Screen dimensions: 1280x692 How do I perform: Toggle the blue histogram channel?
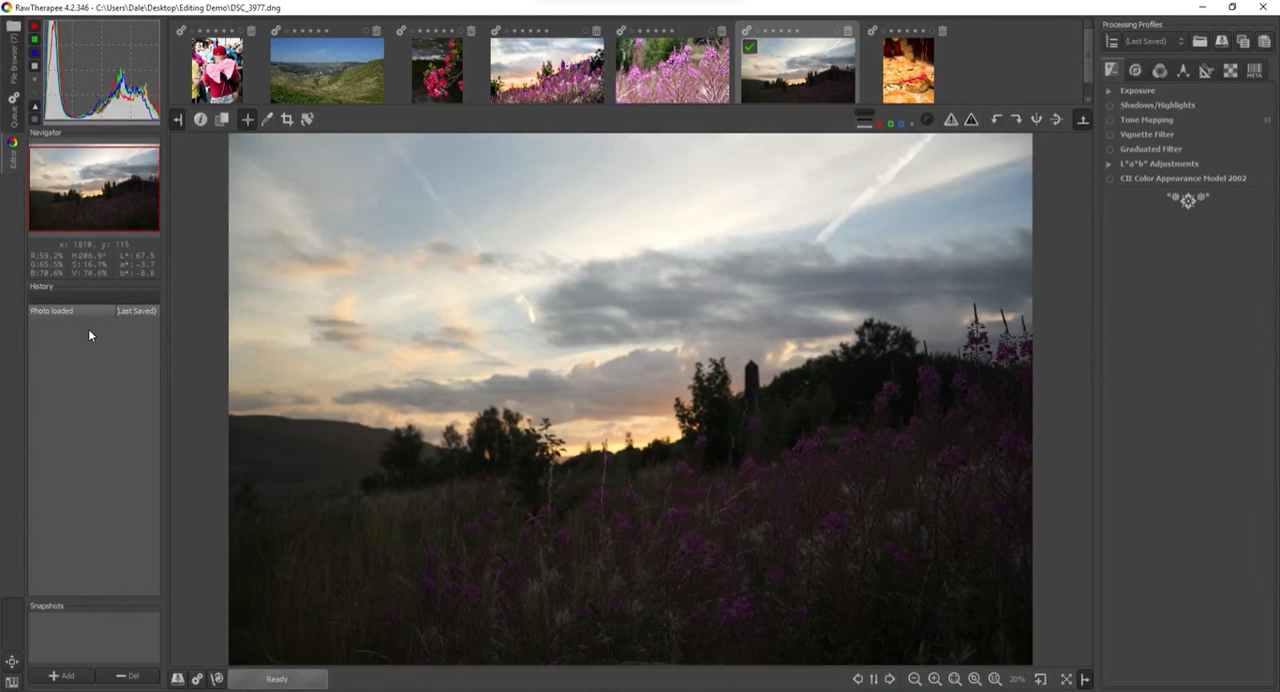click(35, 53)
